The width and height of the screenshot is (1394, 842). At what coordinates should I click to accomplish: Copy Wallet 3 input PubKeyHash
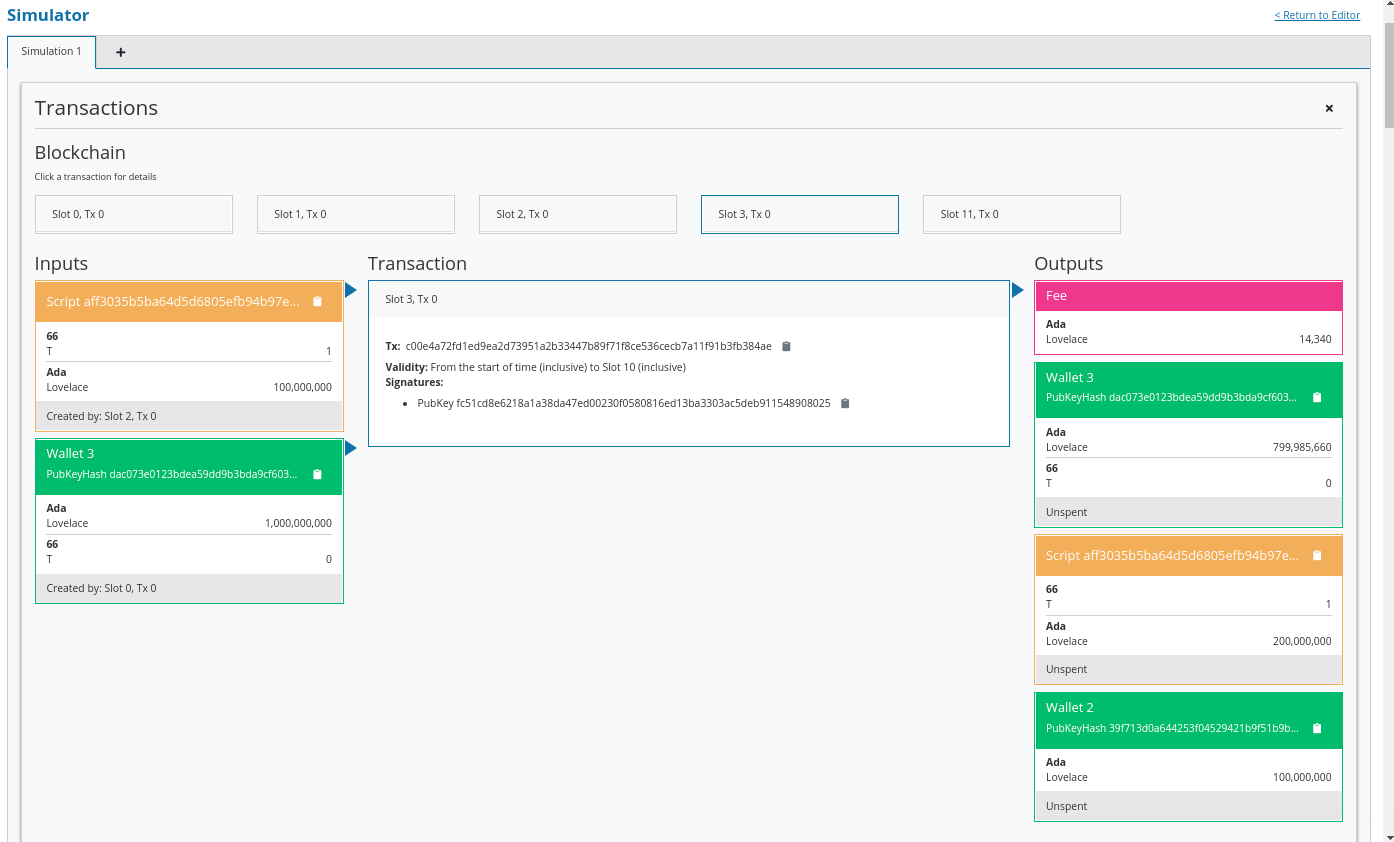click(317, 474)
